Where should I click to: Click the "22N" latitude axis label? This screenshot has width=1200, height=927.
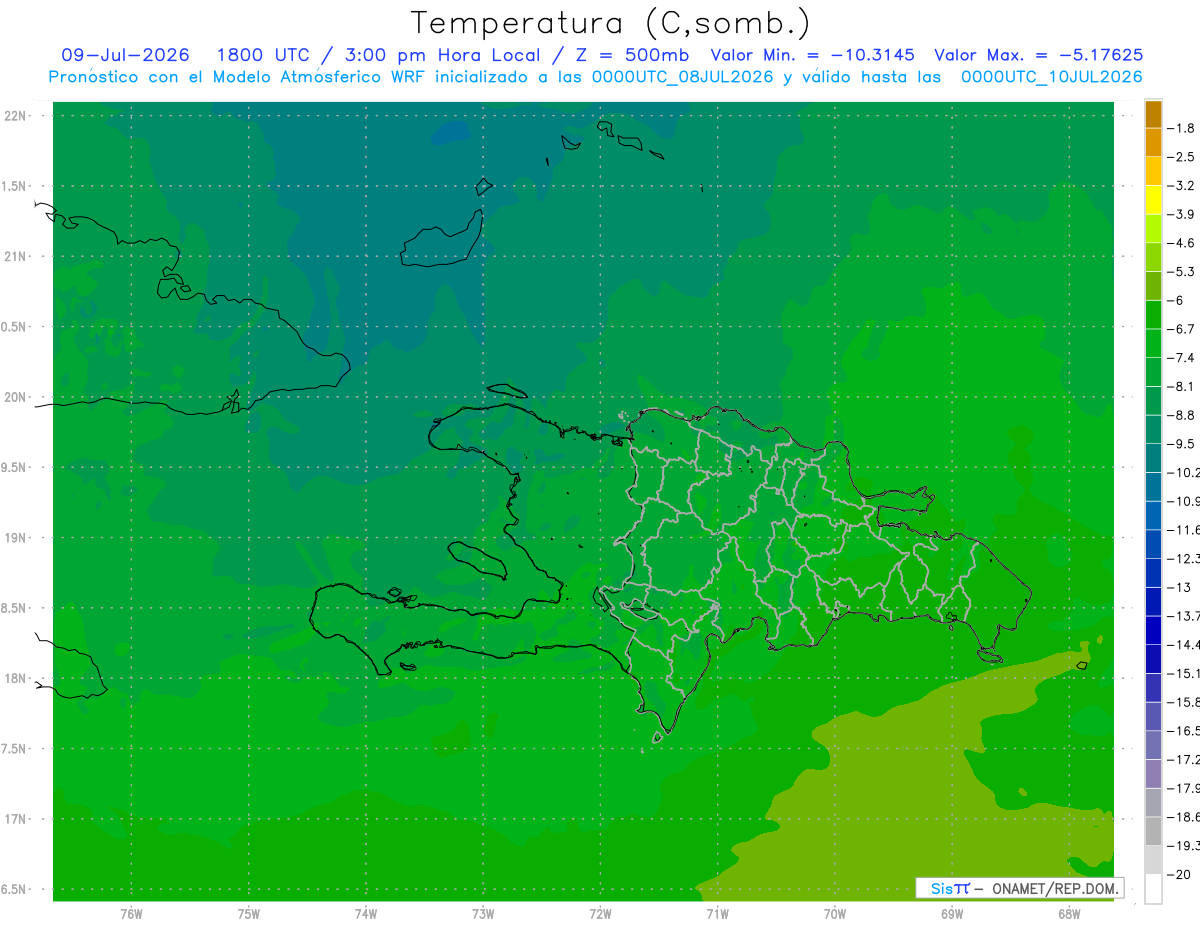(17, 116)
